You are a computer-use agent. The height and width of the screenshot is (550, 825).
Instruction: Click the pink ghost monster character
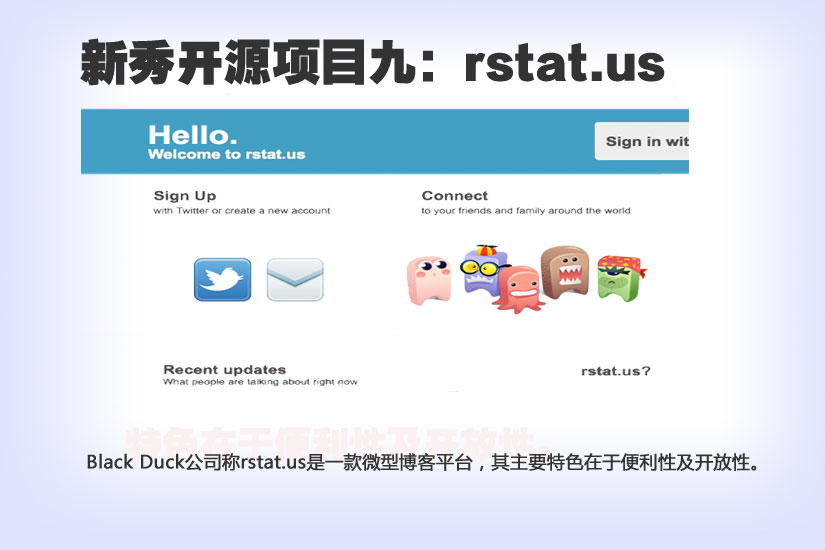click(429, 280)
